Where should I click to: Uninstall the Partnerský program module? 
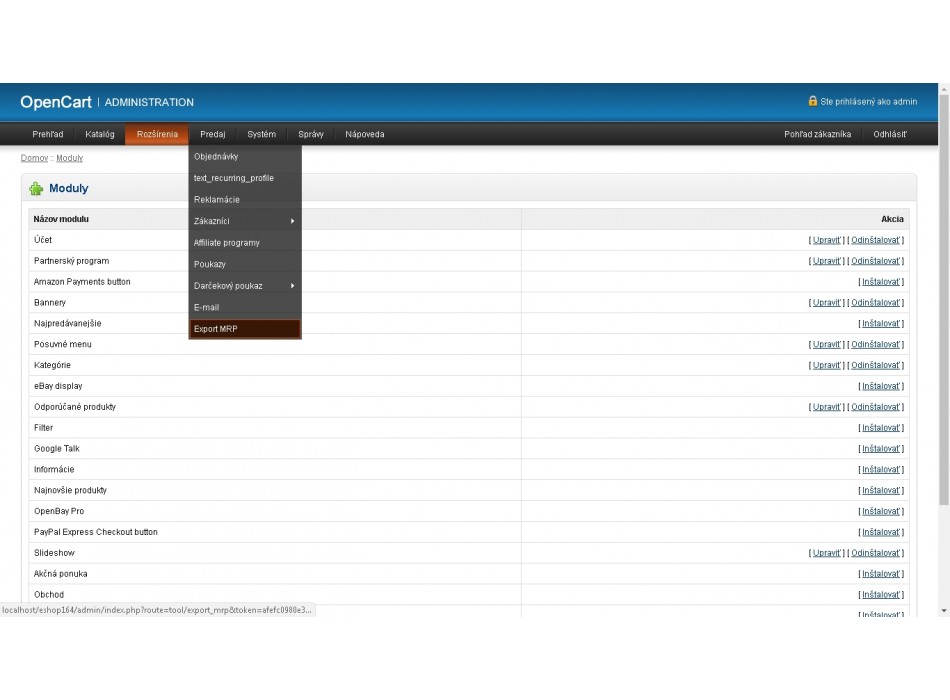(x=875, y=261)
